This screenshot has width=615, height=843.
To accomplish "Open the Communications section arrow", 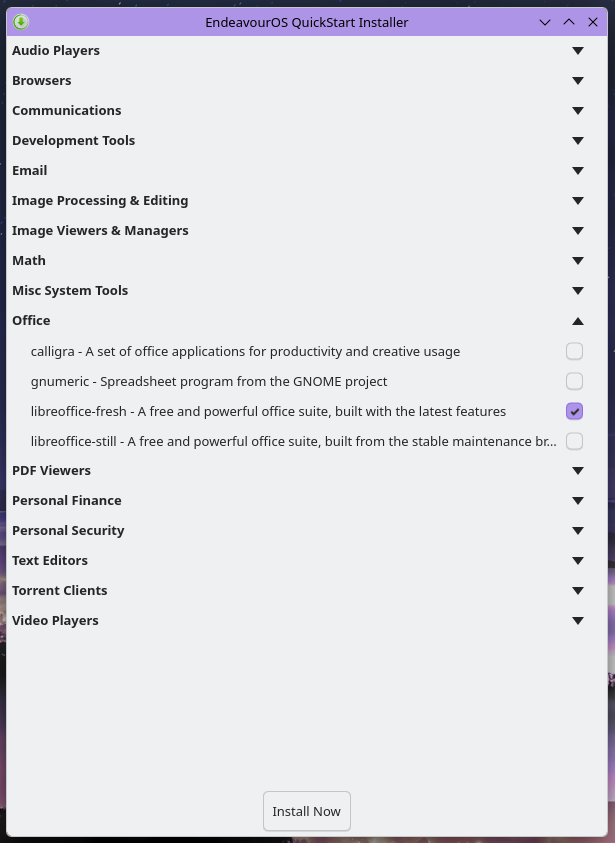I will (577, 111).
